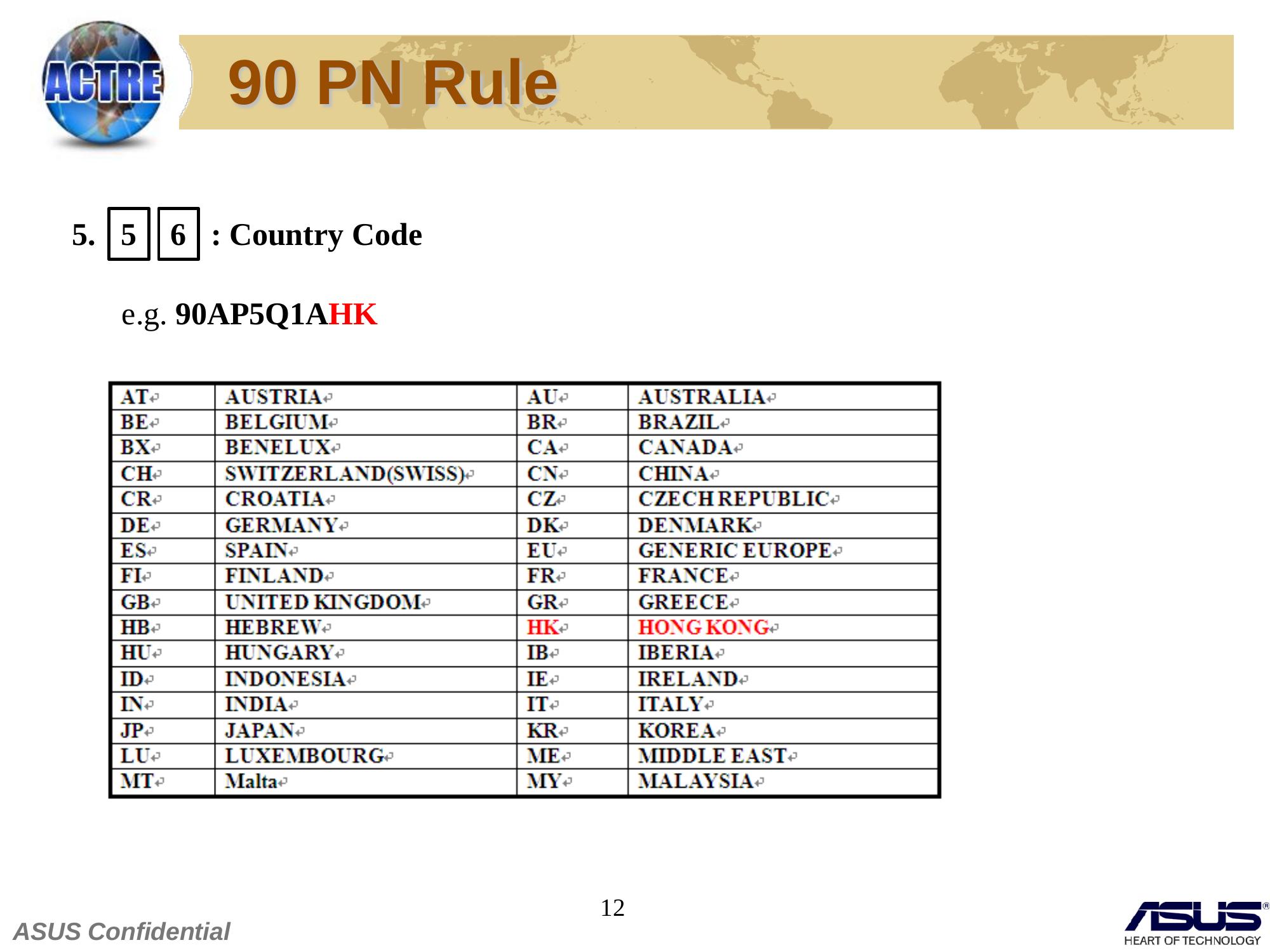Click the boxed number 6

point(178,234)
